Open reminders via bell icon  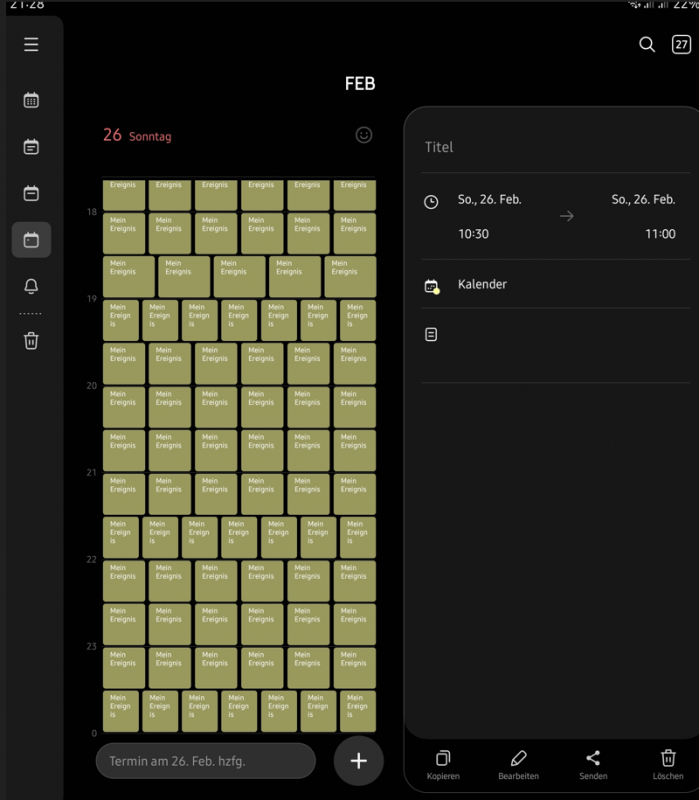31,287
